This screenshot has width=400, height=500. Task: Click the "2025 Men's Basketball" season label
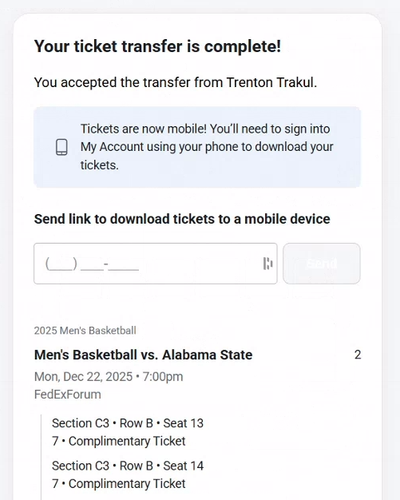[x=85, y=330]
